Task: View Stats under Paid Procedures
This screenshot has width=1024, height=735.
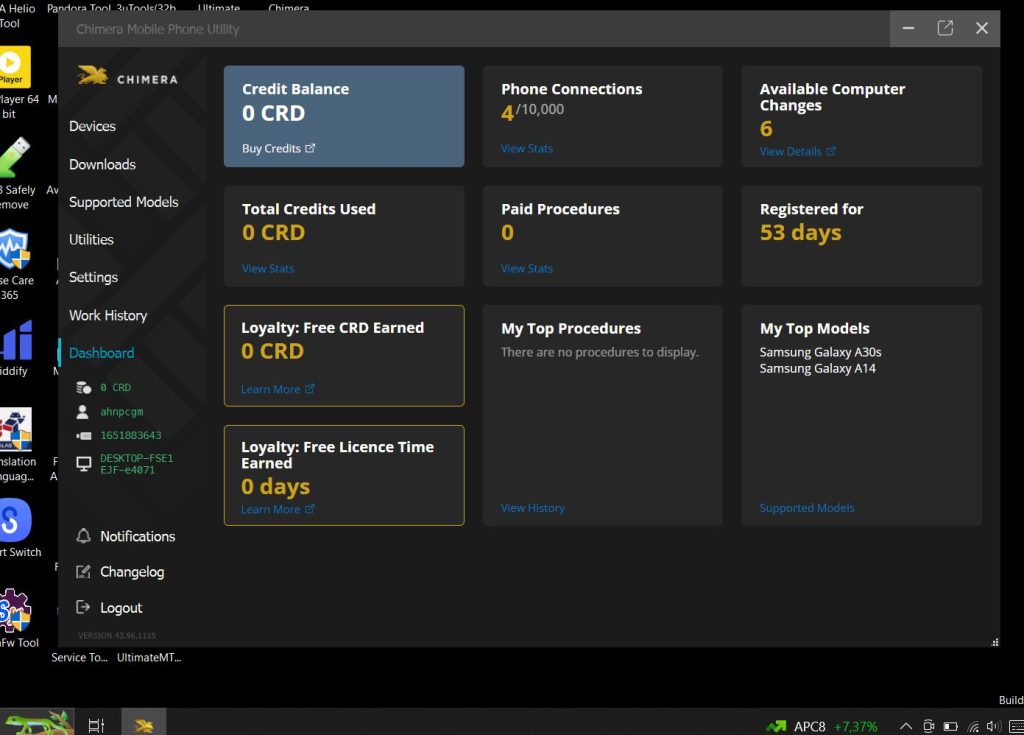Action: (x=526, y=269)
